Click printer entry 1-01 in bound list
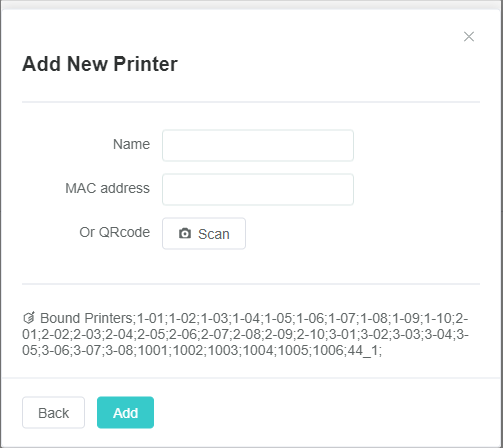503x448 pixels. click(150, 318)
